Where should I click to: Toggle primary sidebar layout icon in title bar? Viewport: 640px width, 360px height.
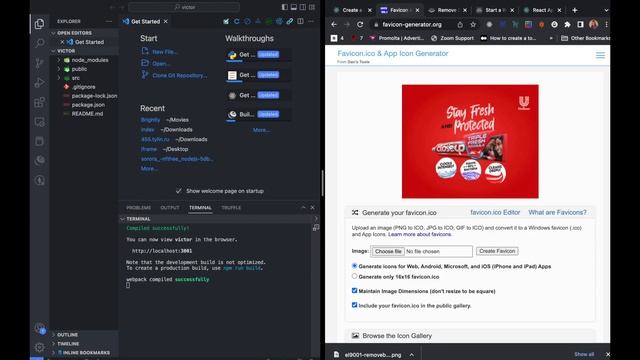(285, 7)
